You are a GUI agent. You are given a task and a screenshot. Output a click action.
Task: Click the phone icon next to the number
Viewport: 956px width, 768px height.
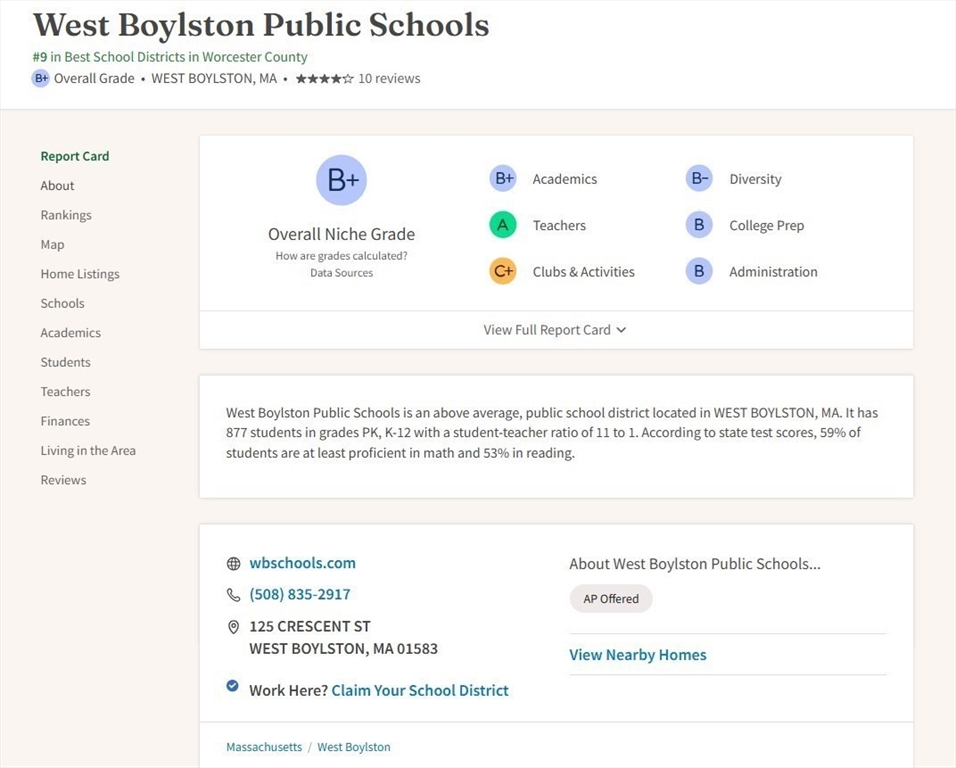coord(233,595)
